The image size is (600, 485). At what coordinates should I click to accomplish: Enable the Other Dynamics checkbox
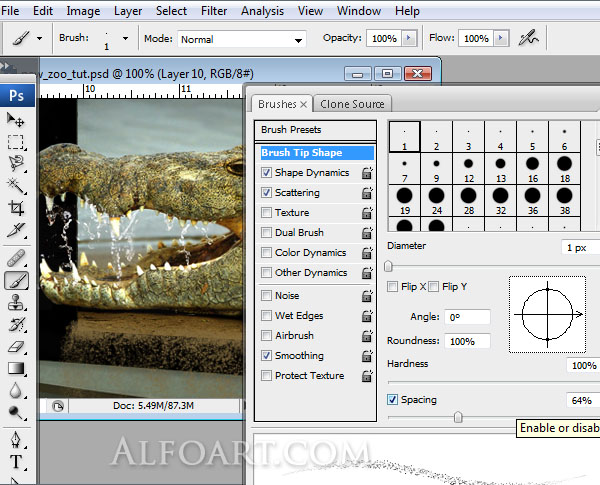tap(266, 273)
